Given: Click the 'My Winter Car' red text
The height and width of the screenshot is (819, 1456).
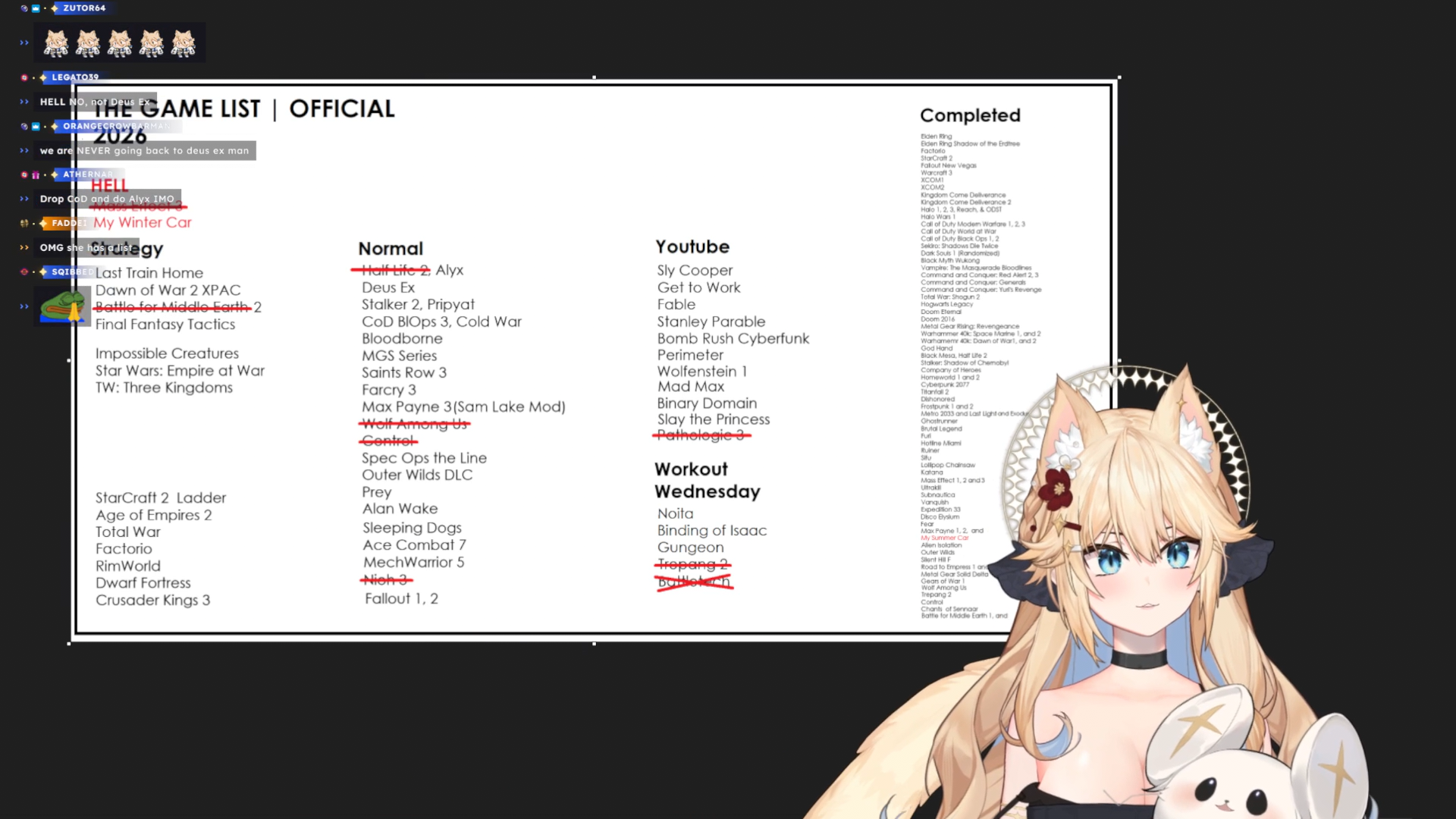Looking at the screenshot, I should click(x=143, y=222).
